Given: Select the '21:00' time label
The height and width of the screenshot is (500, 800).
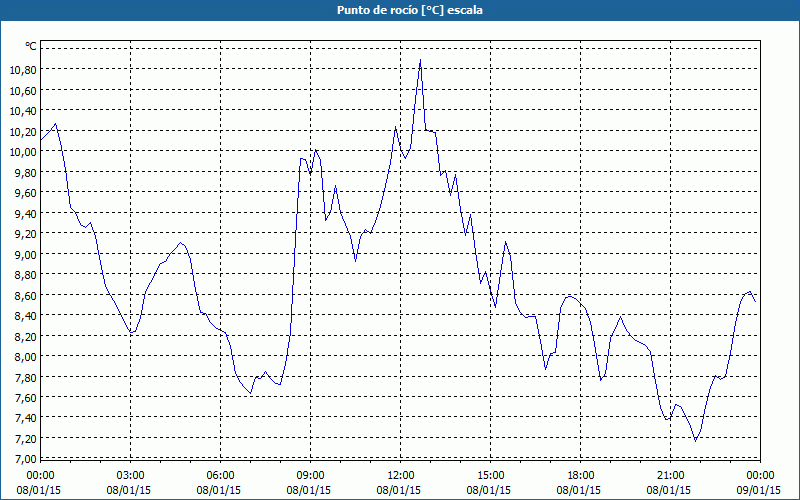Looking at the screenshot, I should pyautogui.click(x=670, y=476).
